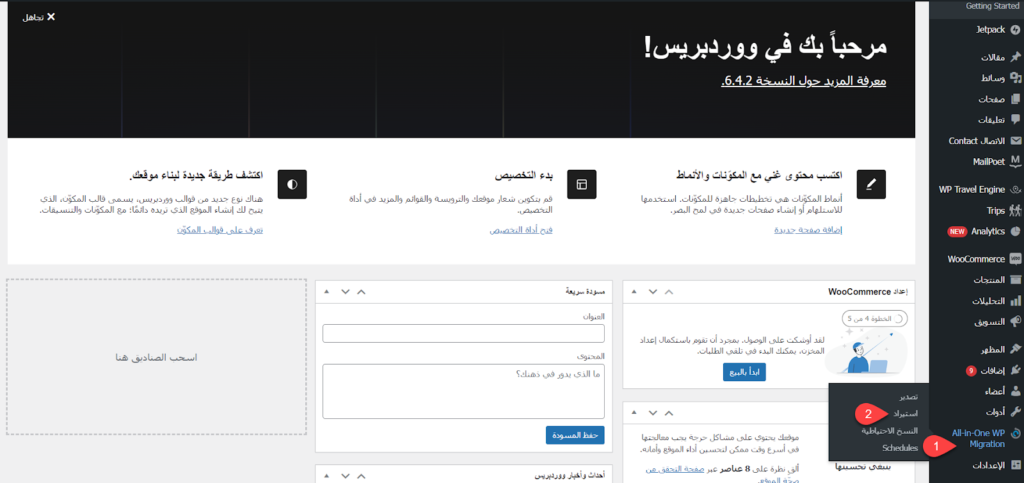Click the حفظ المسودة button
The height and width of the screenshot is (483, 1024).
tap(575, 435)
